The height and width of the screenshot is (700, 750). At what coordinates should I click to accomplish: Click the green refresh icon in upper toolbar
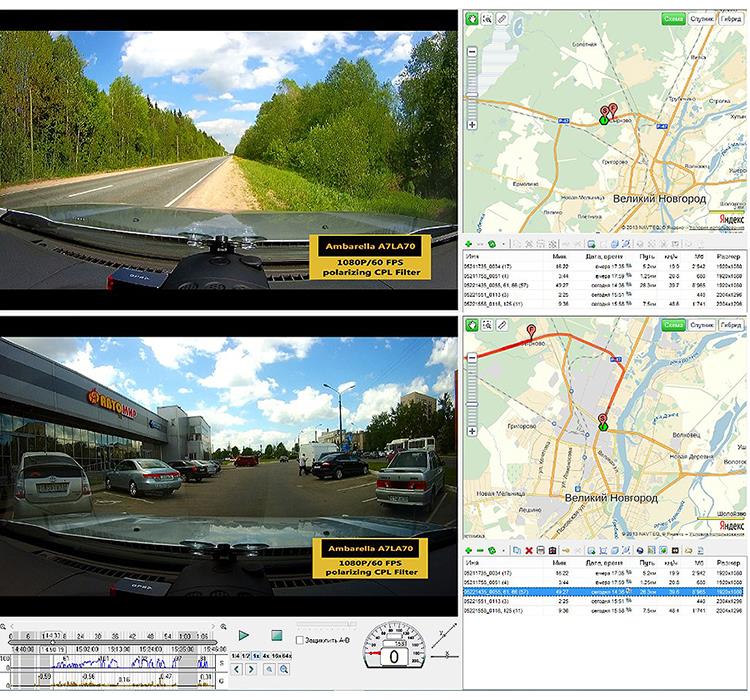[x=492, y=244]
